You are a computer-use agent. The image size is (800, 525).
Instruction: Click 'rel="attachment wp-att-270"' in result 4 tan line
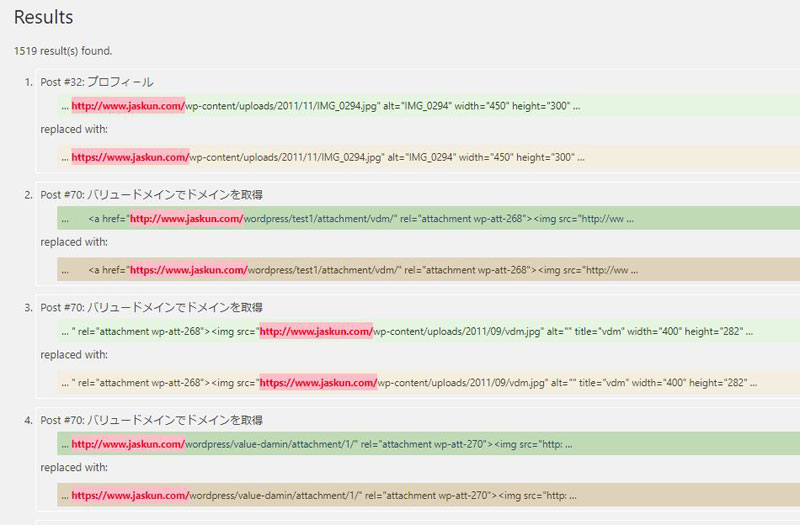click(x=428, y=496)
